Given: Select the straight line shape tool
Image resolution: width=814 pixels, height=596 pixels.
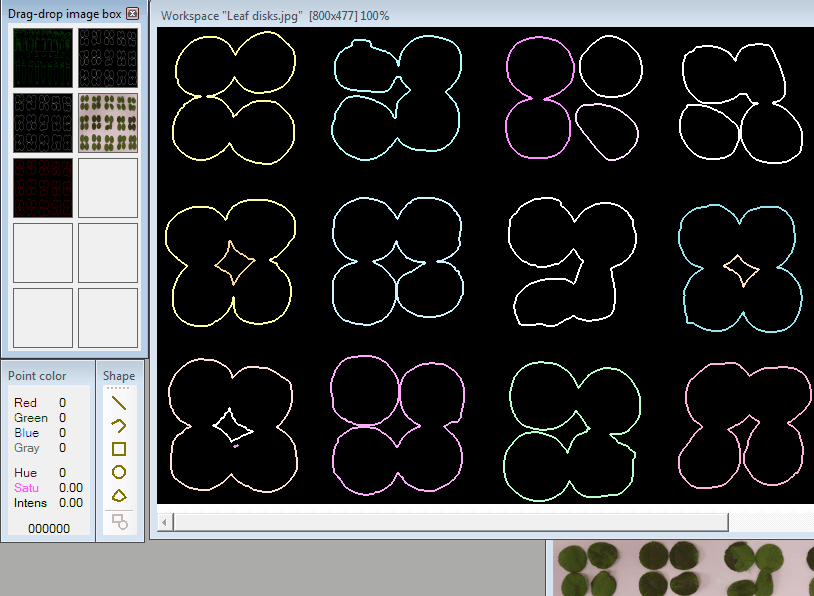Looking at the screenshot, I should [x=119, y=403].
